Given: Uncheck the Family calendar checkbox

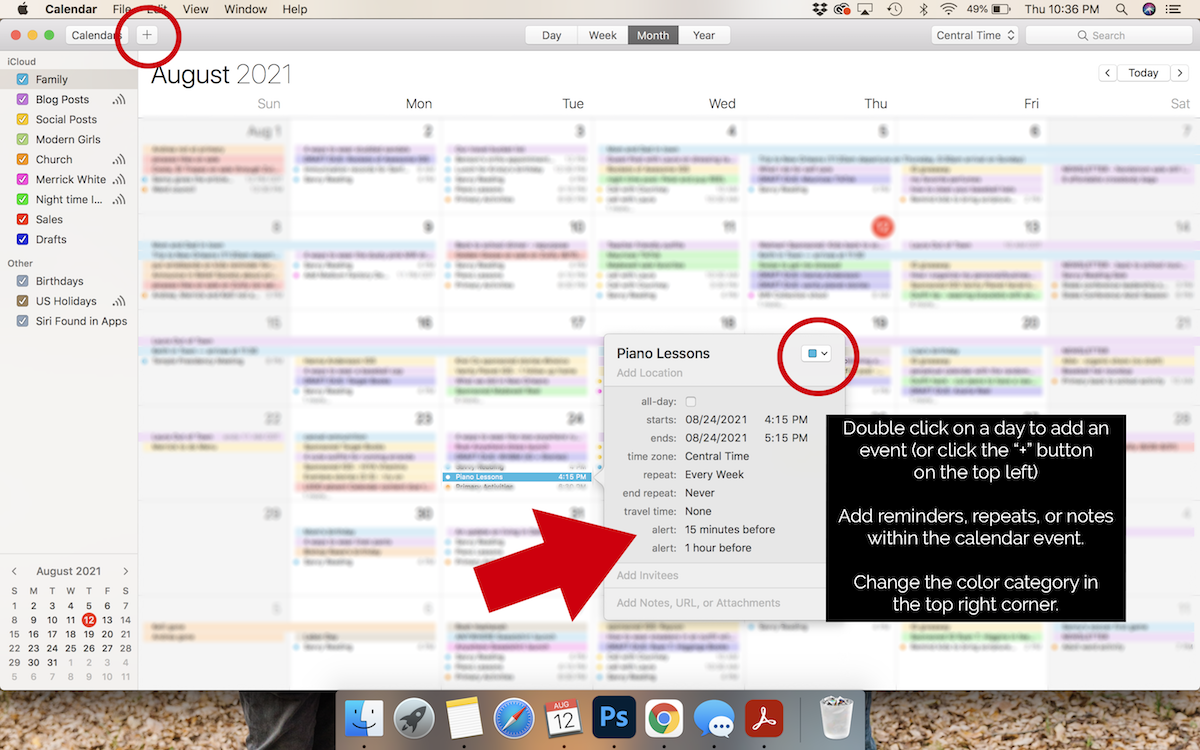Looking at the screenshot, I should click(23, 80).
